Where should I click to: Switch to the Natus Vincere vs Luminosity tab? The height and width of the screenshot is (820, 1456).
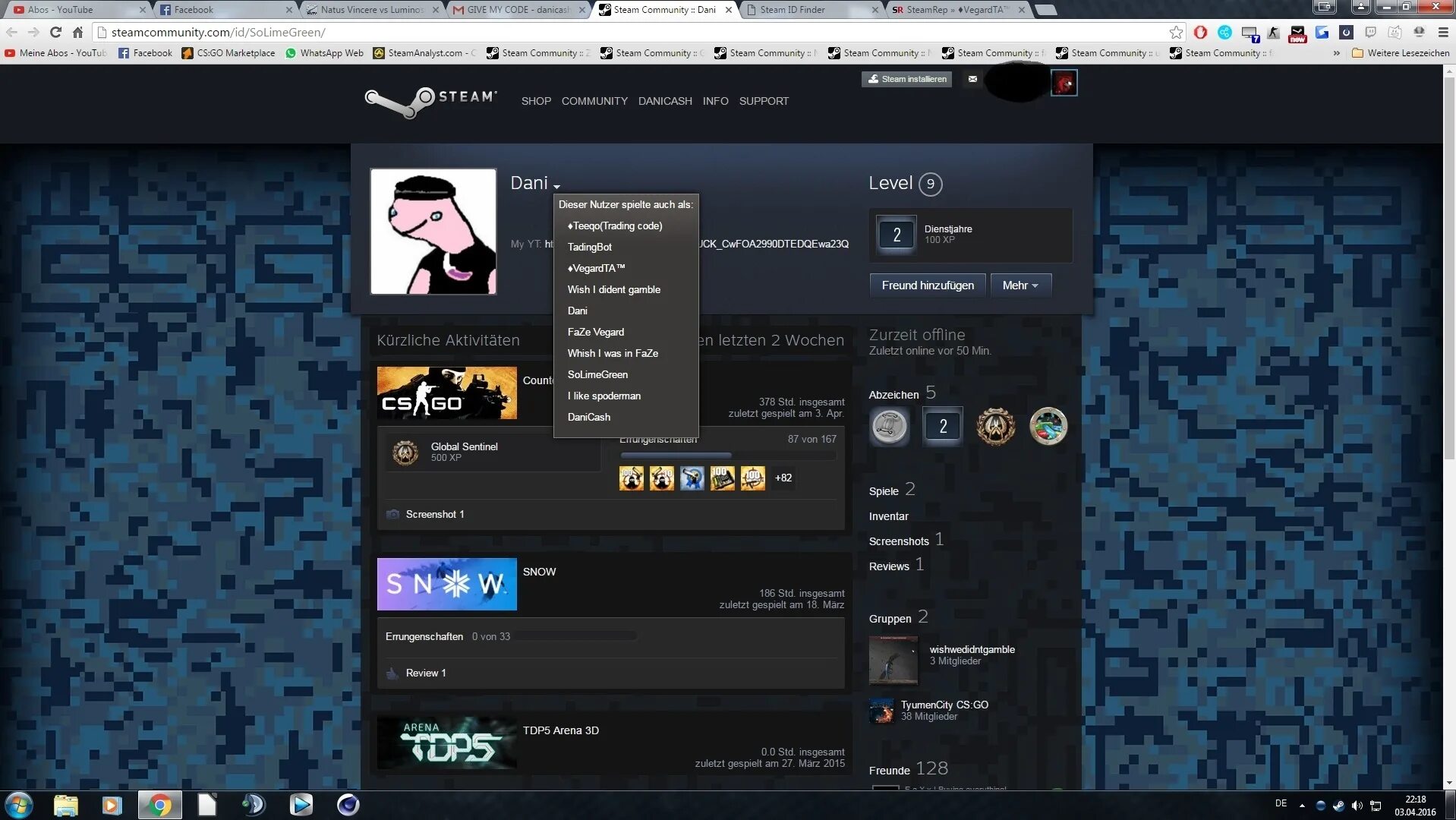coord(372,10)
